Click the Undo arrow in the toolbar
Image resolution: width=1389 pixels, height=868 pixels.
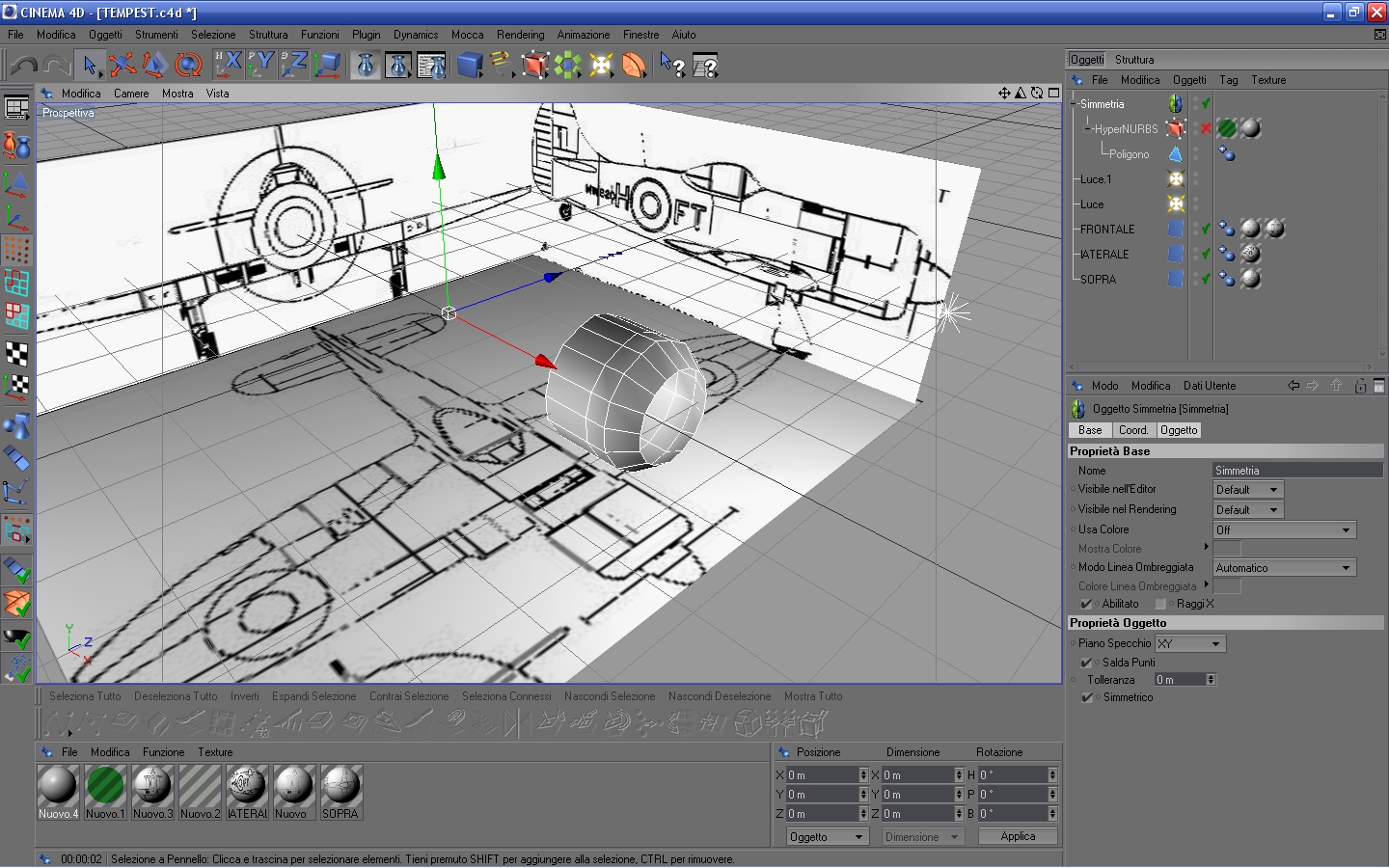pyautogui.click(x=24, y=65)
